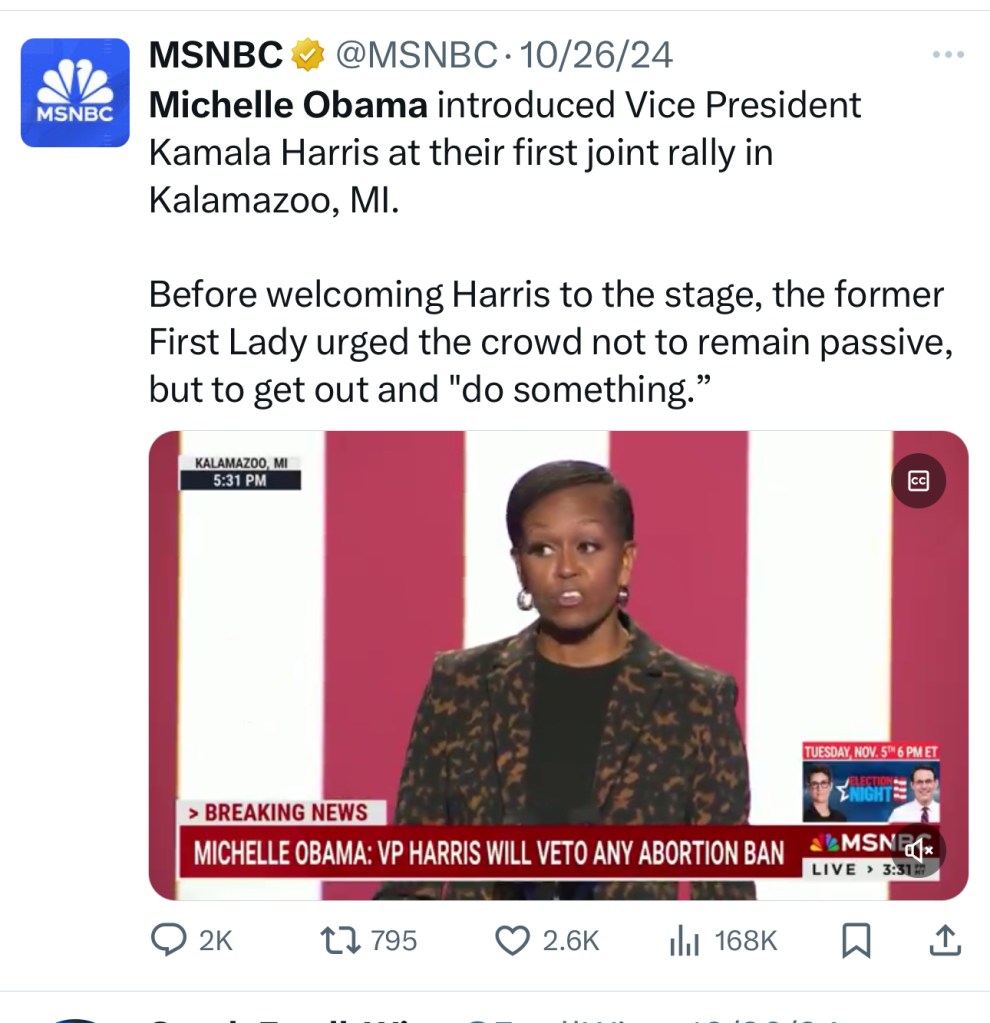
Task: Open the MSNBC display name link
Action: [216, 56]
